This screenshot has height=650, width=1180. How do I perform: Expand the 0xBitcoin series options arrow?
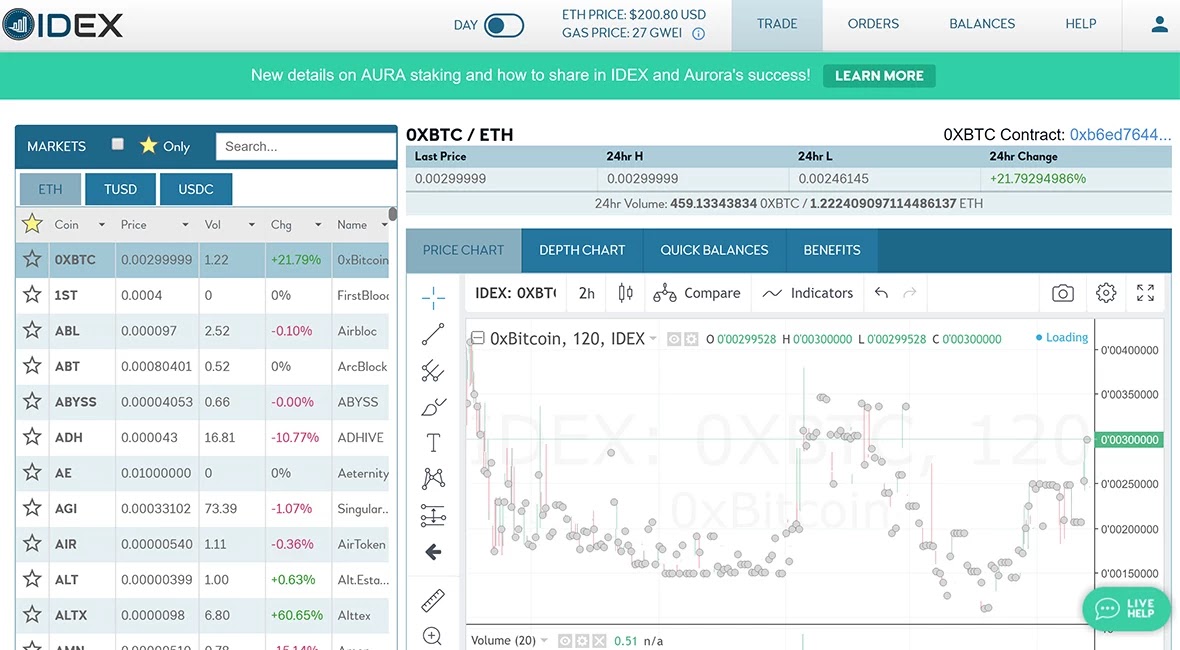(652, 339)
